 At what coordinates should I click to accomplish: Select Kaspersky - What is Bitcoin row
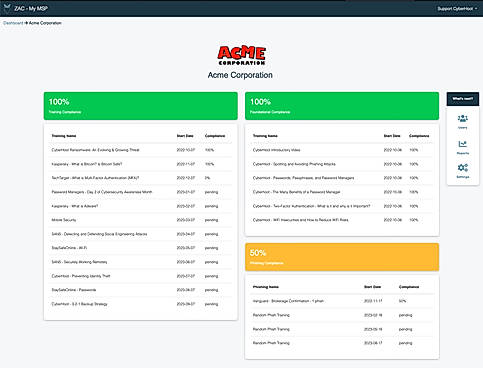[x=141, y=164]
